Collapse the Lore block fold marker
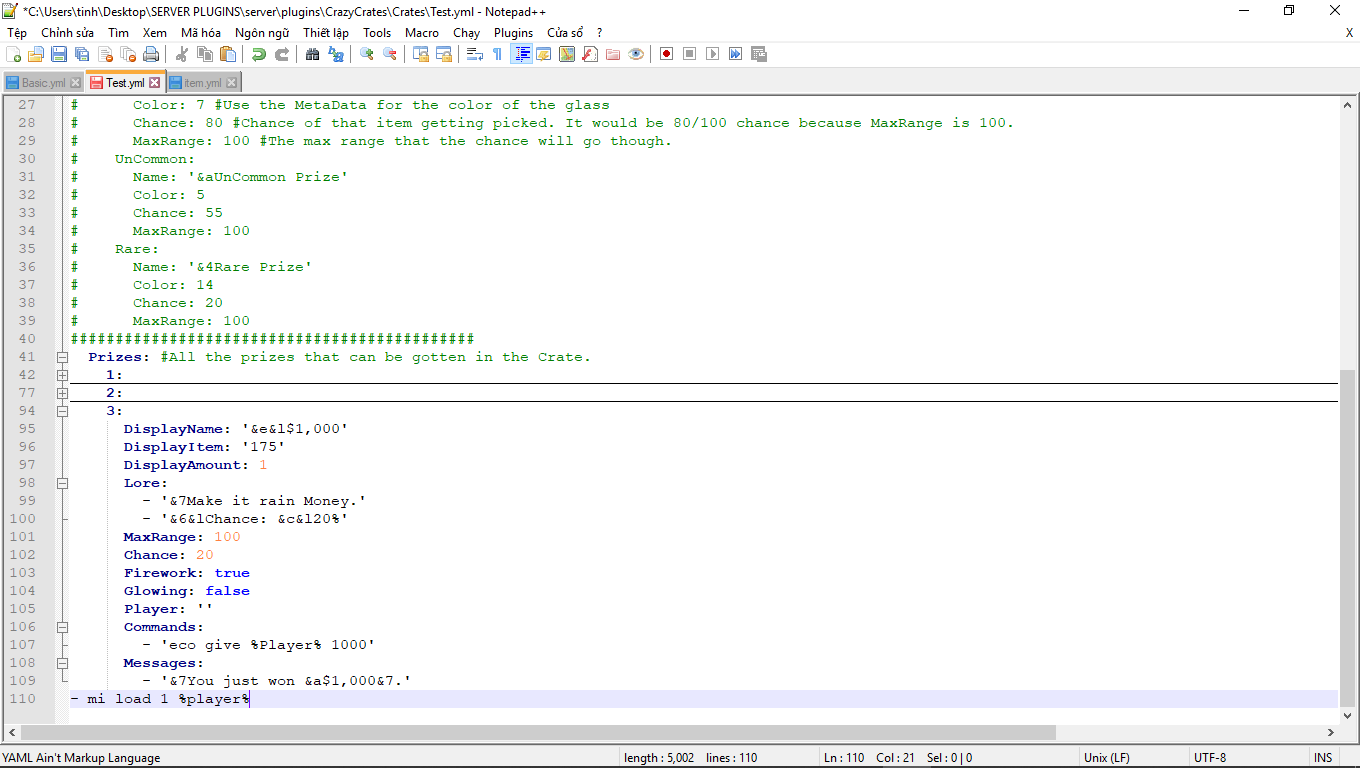 [x=62, y=483]
